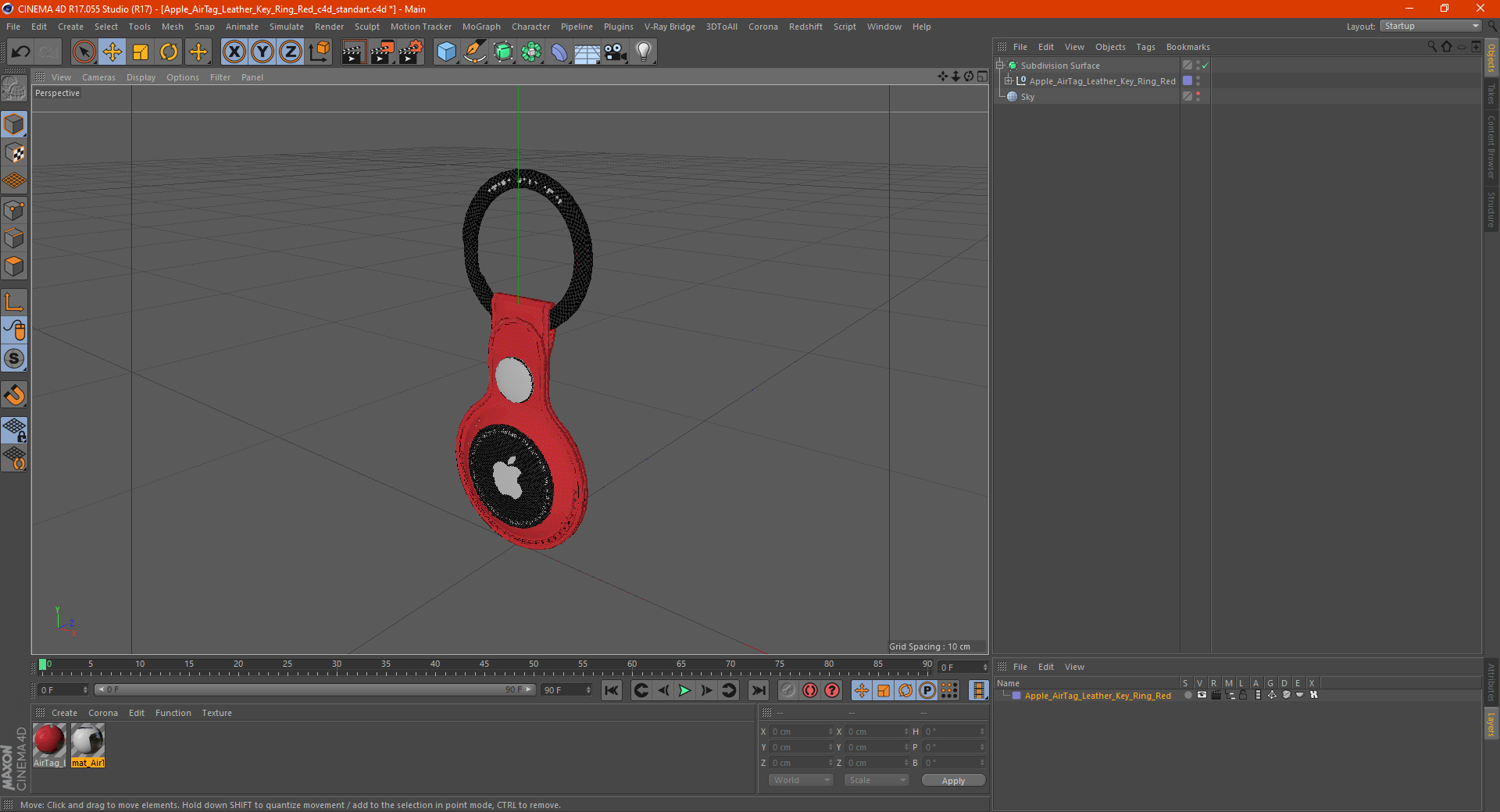Viewport: 1500px width, 812px height.
Task: Add a Light object icon
Action: [644, 52]
